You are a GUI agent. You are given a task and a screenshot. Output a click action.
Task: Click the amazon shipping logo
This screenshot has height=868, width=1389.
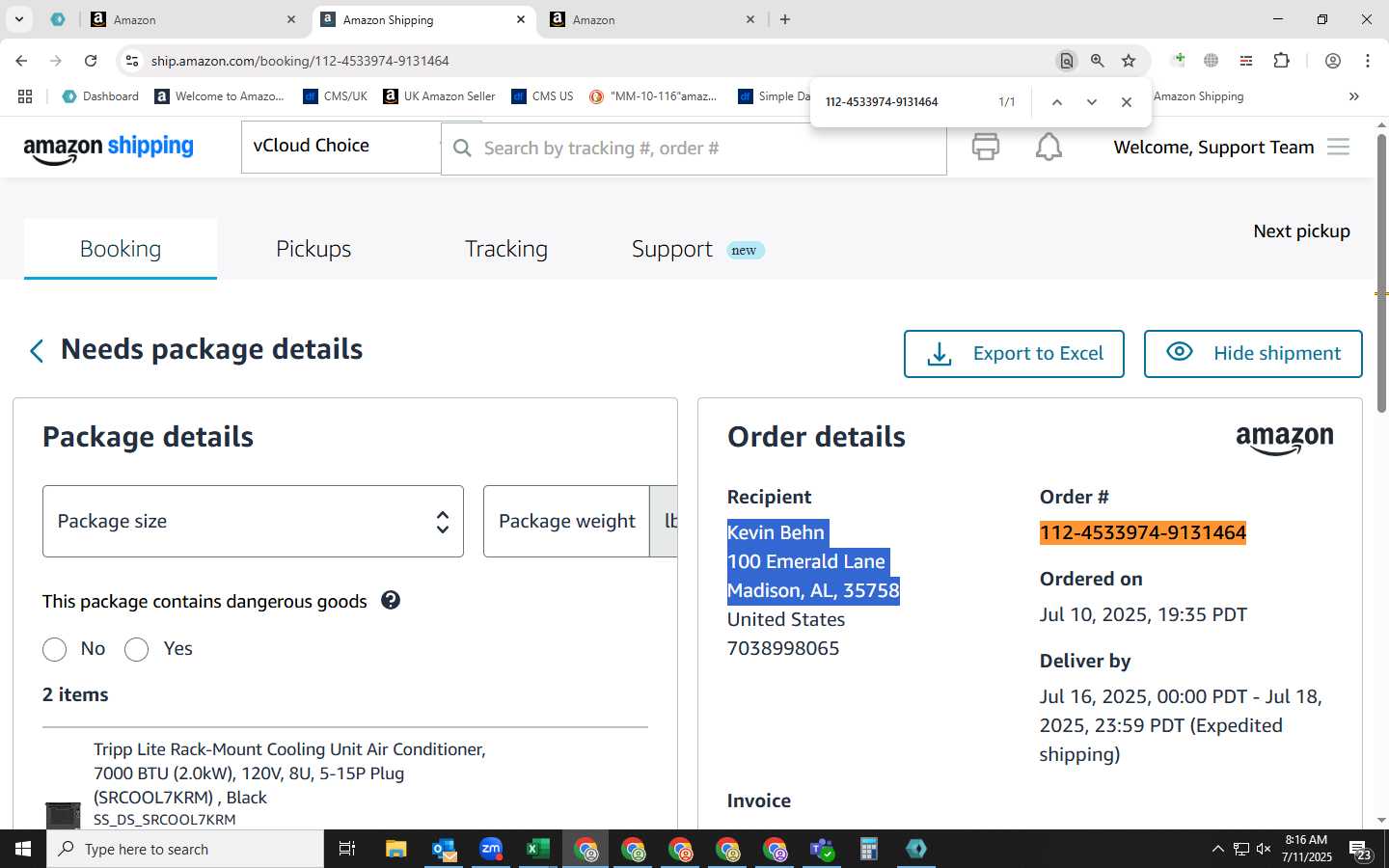tap(108, 148)
